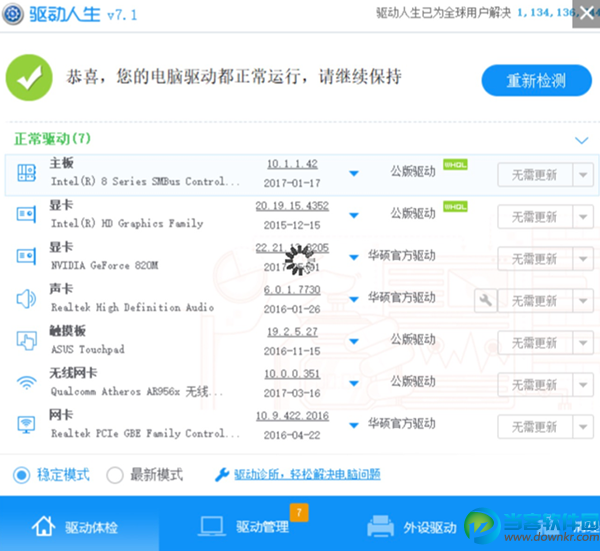Click the orange 7 badge on 驱动管理
Screen dimensions: 600x551
[299, 512]
